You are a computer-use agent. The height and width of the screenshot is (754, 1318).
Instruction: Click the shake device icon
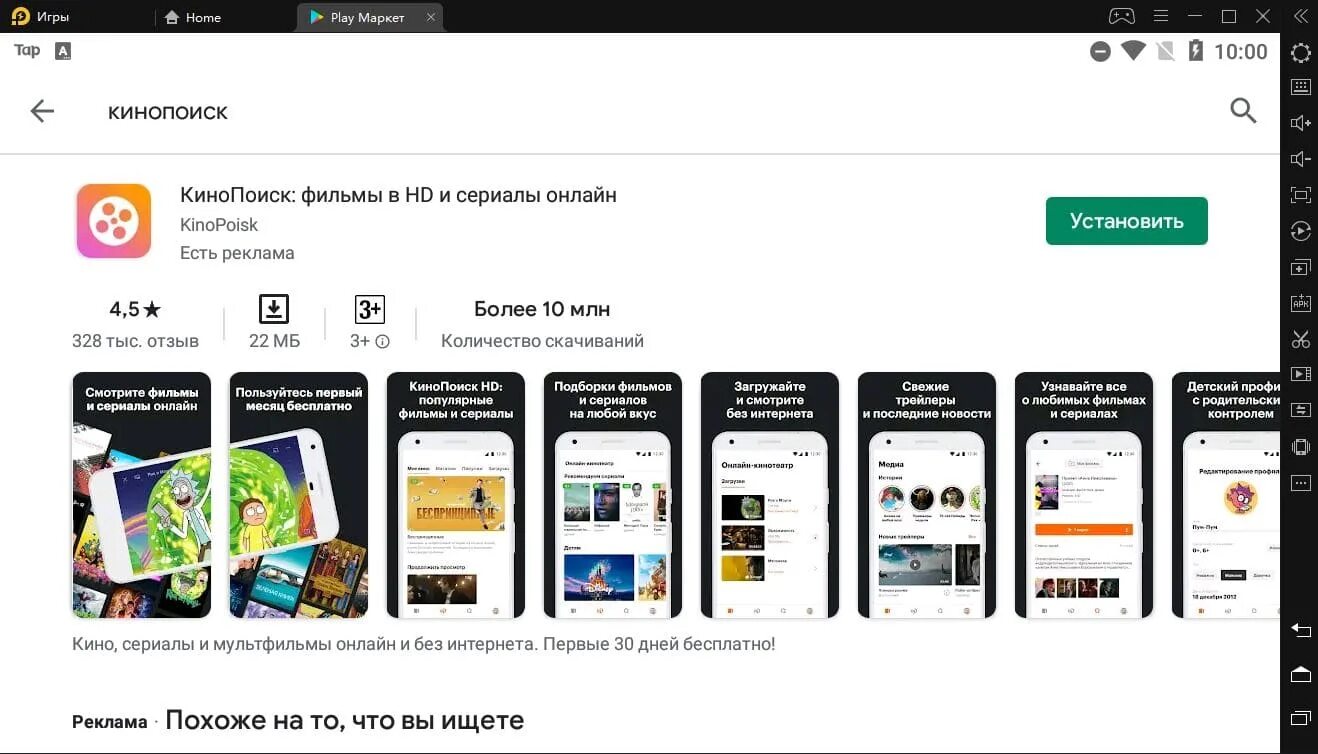click(1300, 446)
